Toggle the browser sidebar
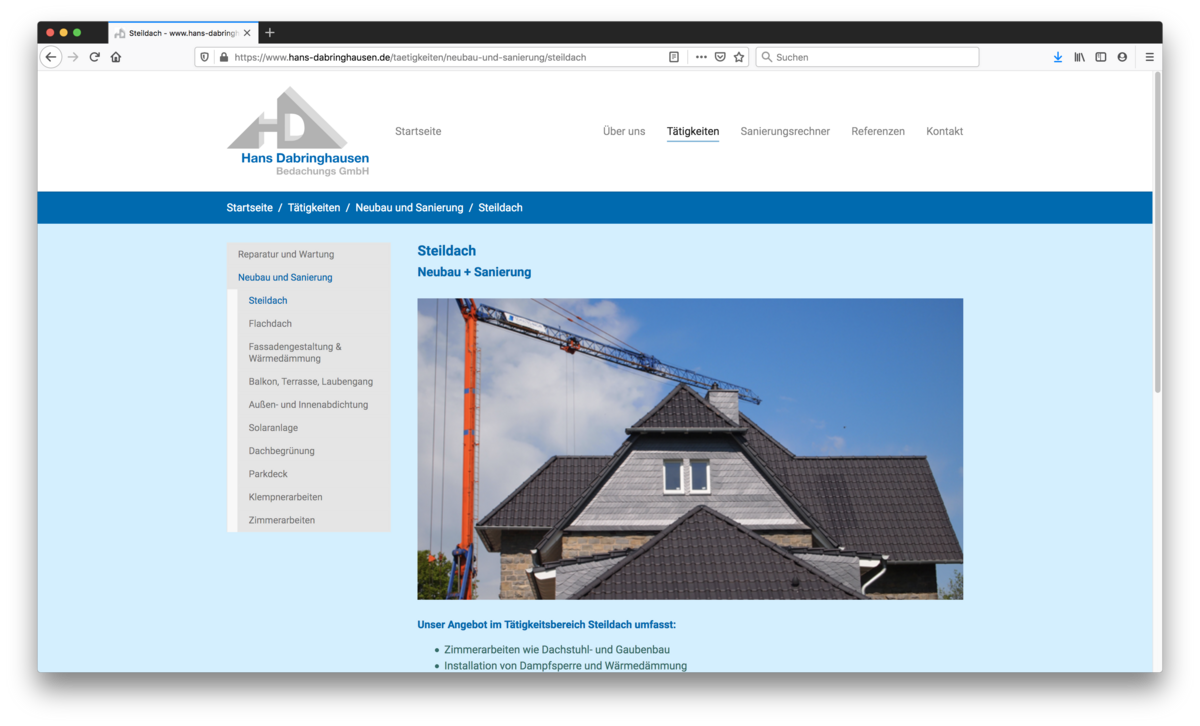 [x=1100, y=57]
